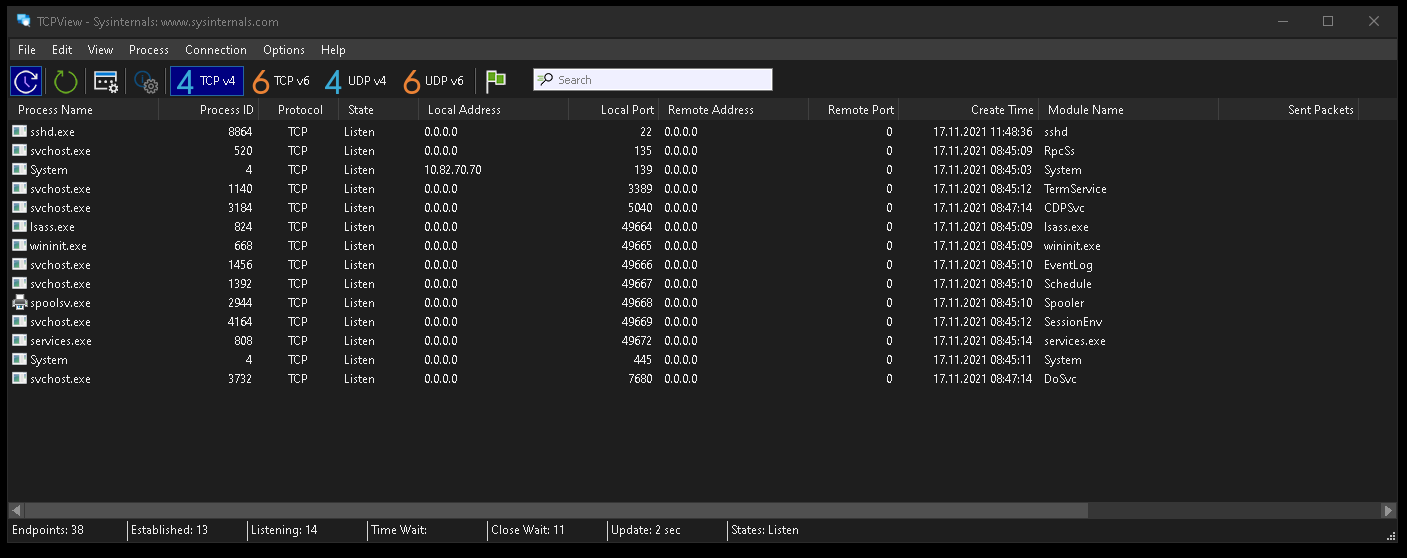Click Close Wait: 11 in the status bar
Image resolution: width=1407 pixels, height=558 pixels.
(528, 530)
